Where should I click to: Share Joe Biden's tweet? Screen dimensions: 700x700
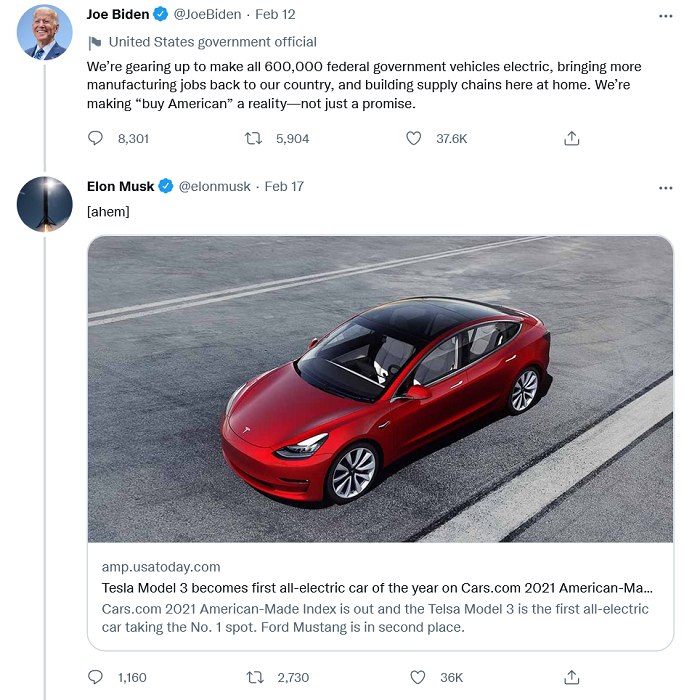(572, 138)
